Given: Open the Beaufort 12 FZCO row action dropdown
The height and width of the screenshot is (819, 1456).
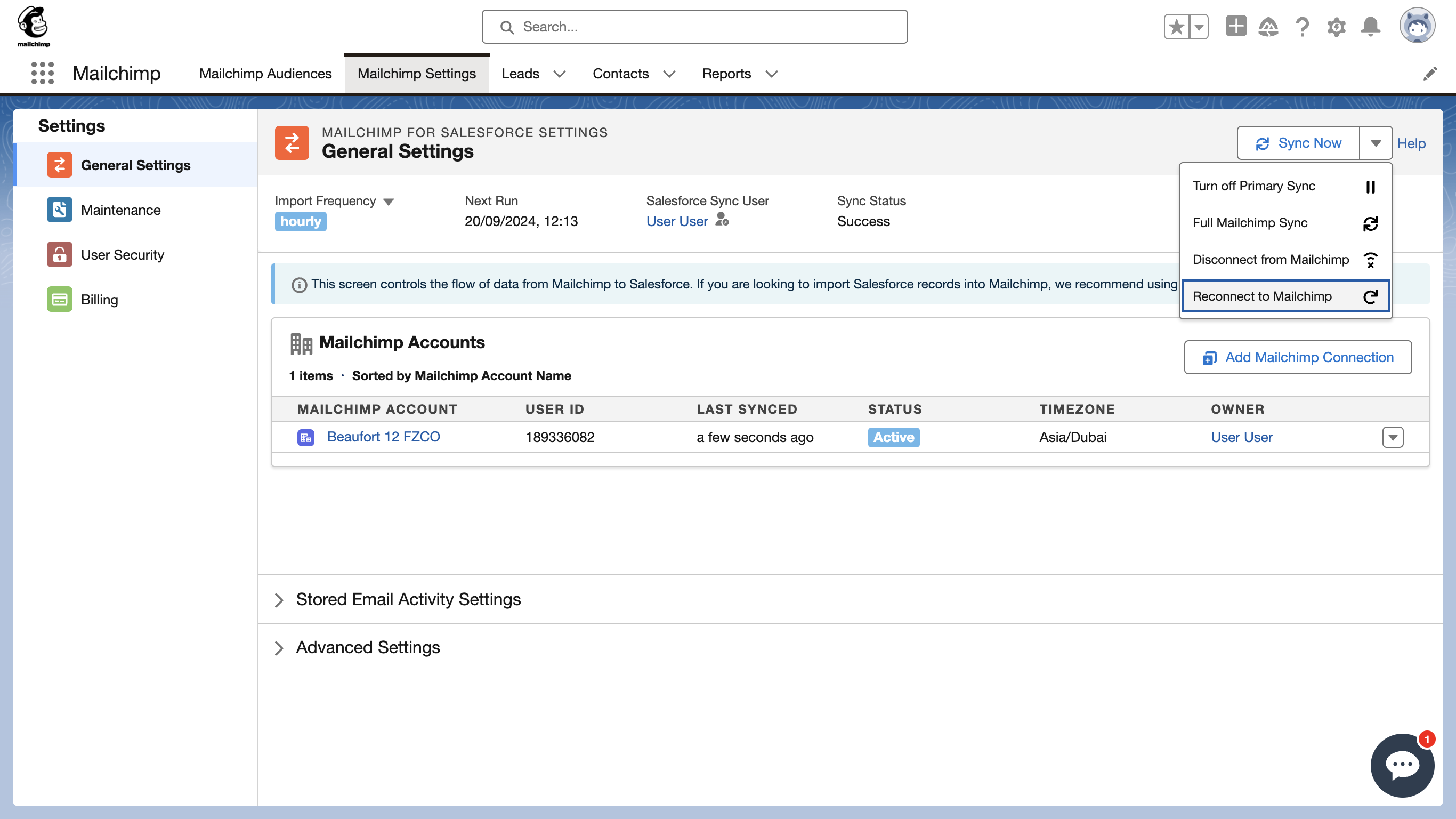Looking at the screenshot, I should point(1393,437).
